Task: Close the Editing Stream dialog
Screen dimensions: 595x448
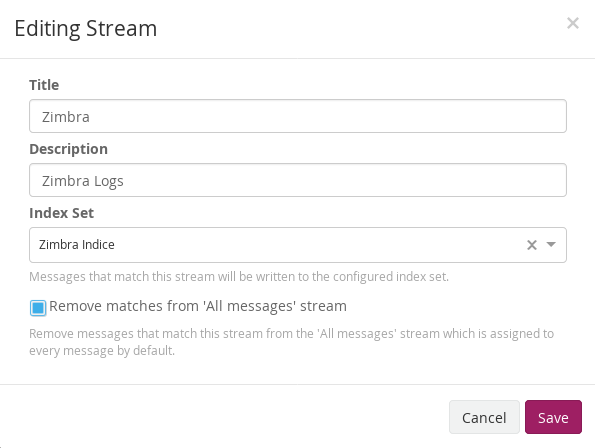Action: click(x=573, y=23)
